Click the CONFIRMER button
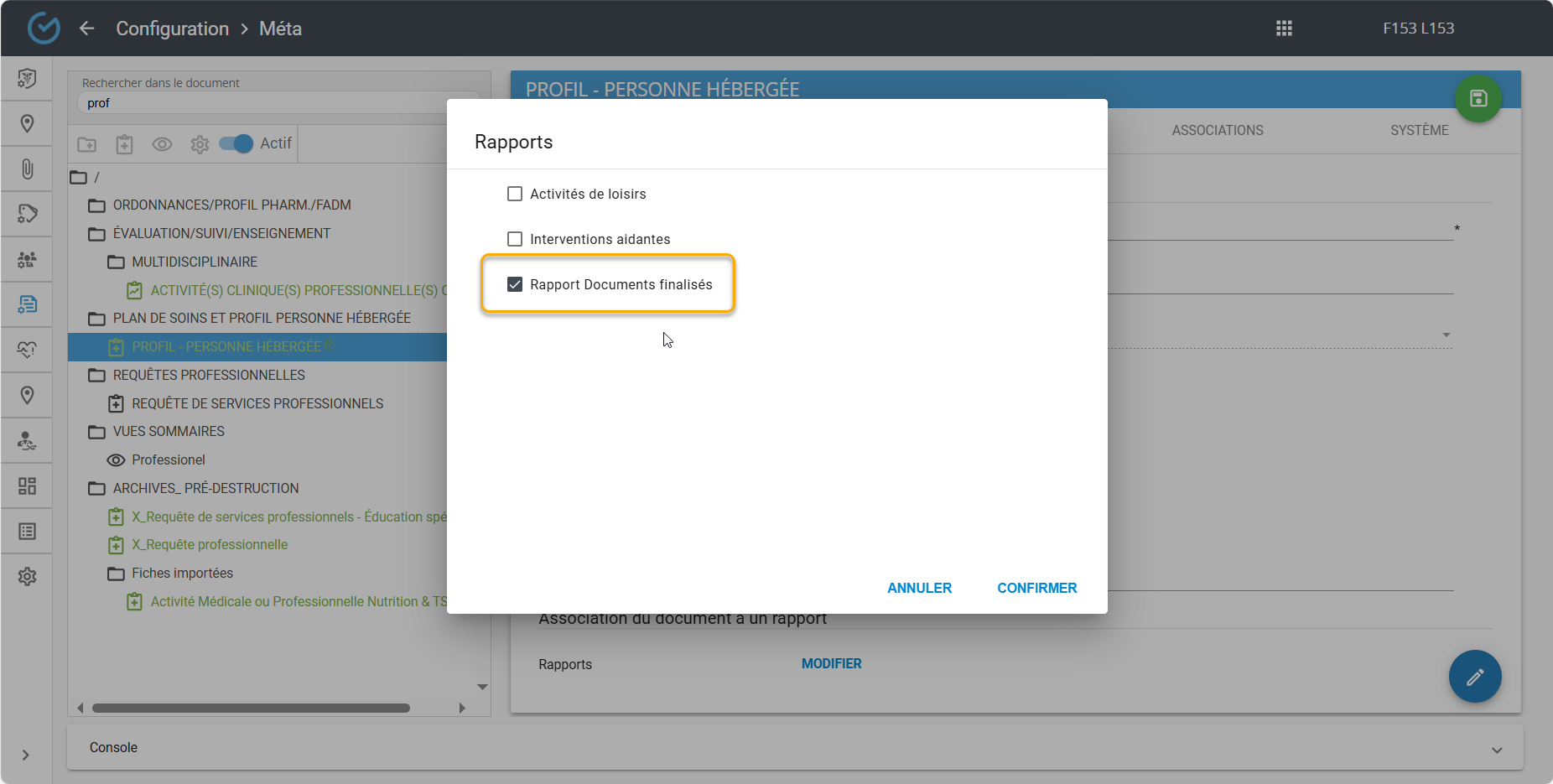The image size is (1553, 784). [1036, 588]
